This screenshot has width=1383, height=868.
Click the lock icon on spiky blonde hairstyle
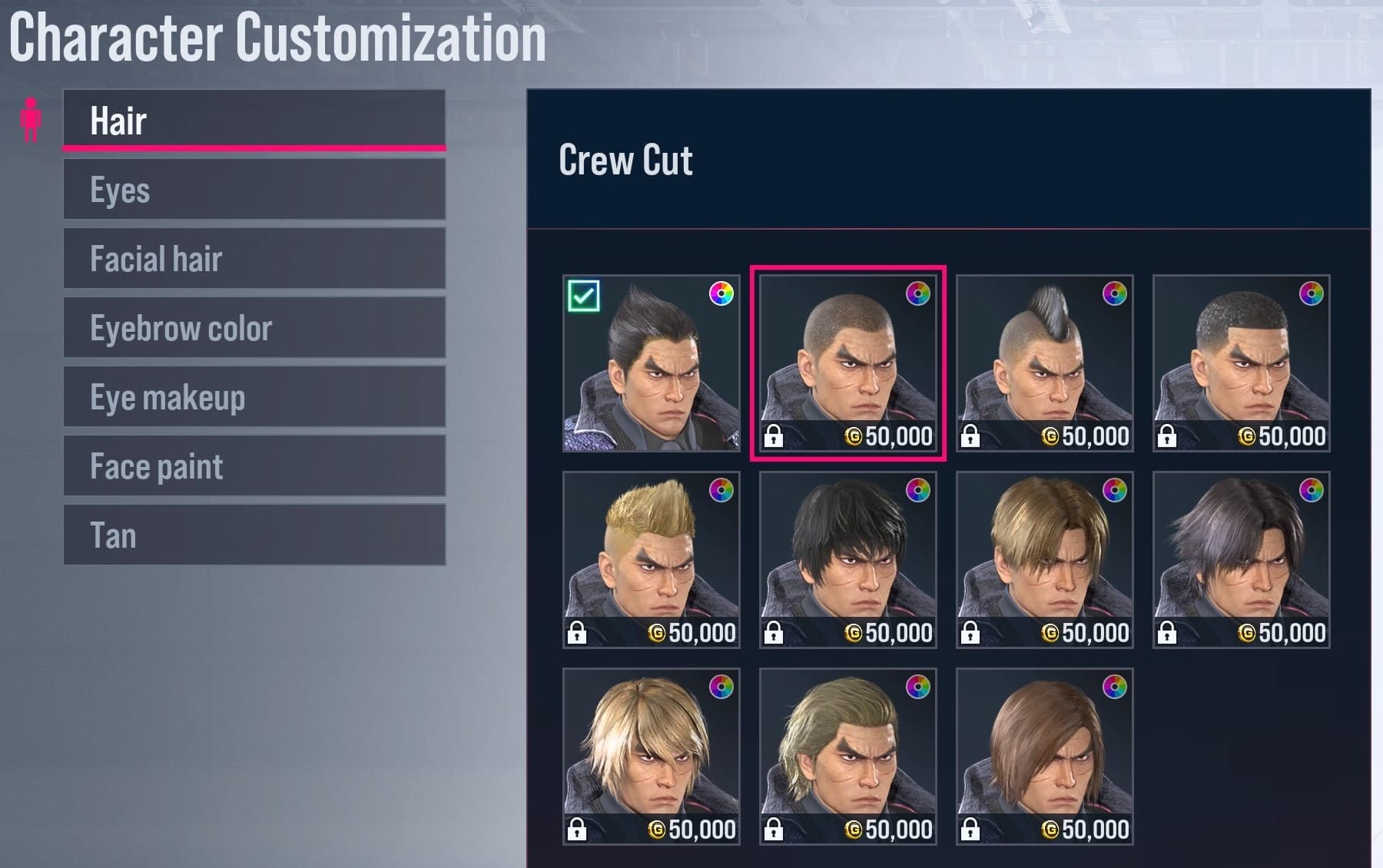click(577, 633)
